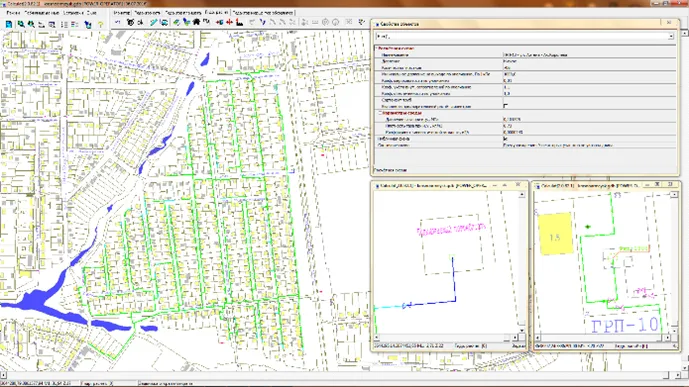Open the last menu in the main menu bar
Screen dimensions: 689x387
tap(91, 13)
